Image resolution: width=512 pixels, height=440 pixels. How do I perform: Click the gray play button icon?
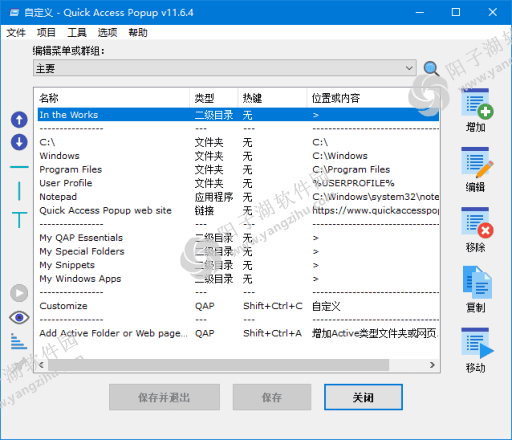[19, 293]
